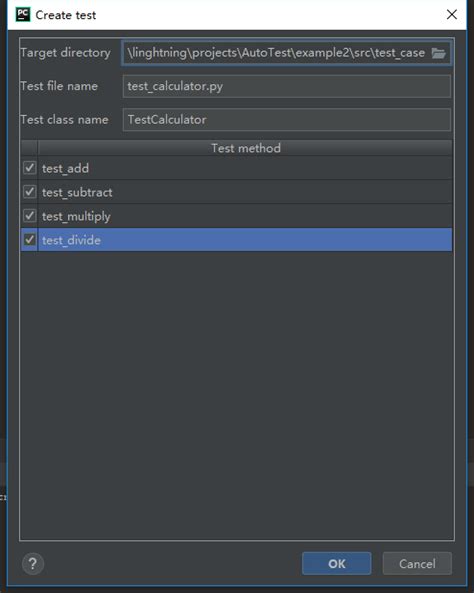Edit the Test class name field

[x=287, y=120]
